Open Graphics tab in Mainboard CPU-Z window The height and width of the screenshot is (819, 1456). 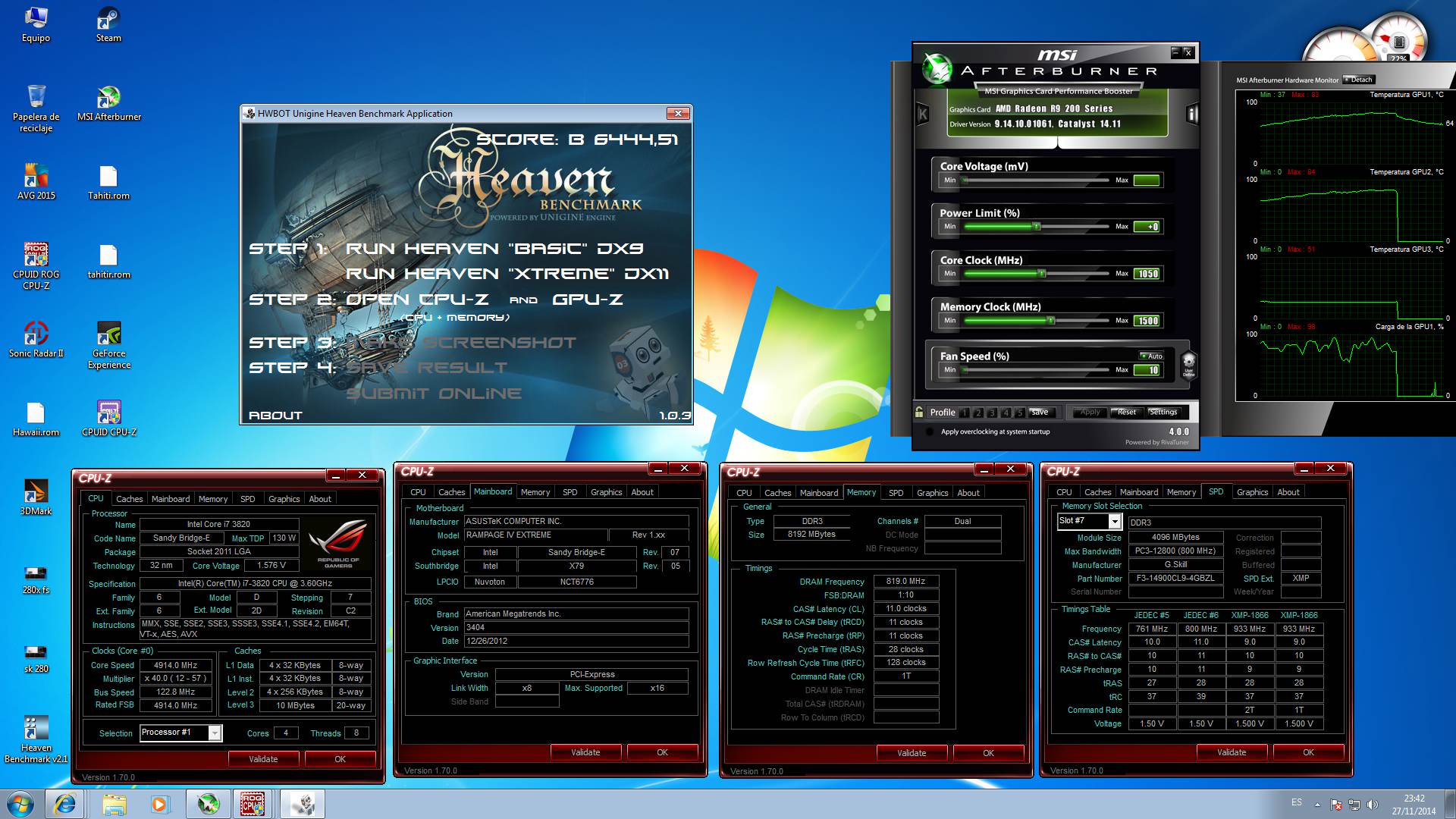[606, 492]
